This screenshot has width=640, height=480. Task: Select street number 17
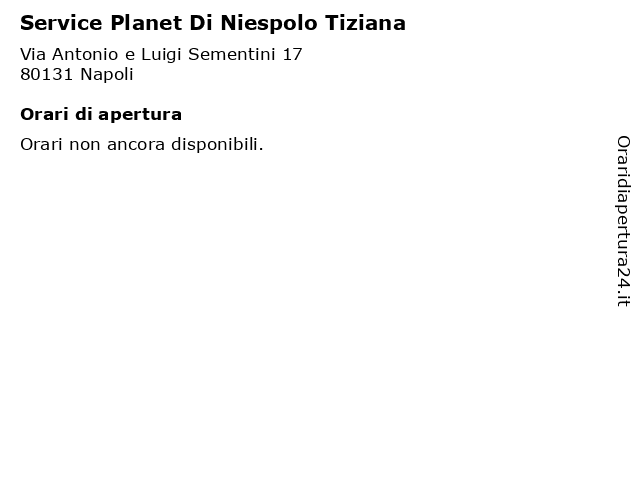click(x=292, y=54)
